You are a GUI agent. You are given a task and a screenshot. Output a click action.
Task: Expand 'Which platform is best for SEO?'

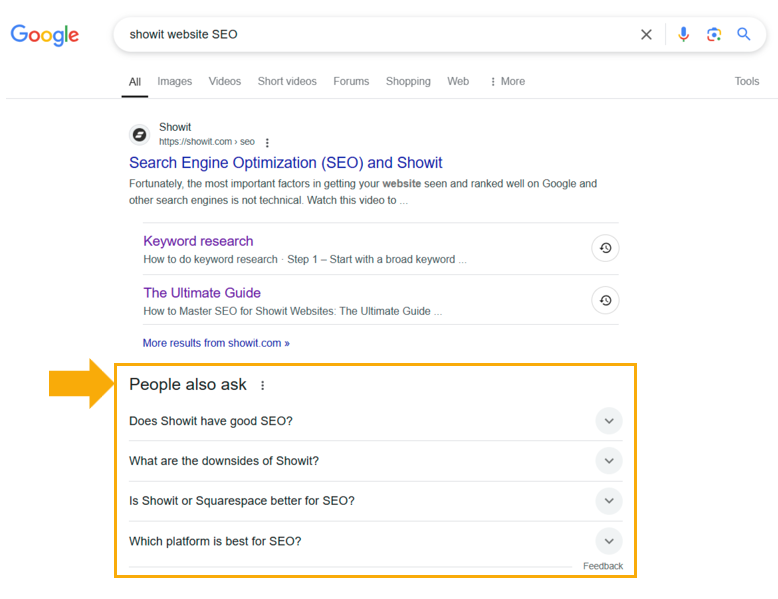[x=376, y=541]
